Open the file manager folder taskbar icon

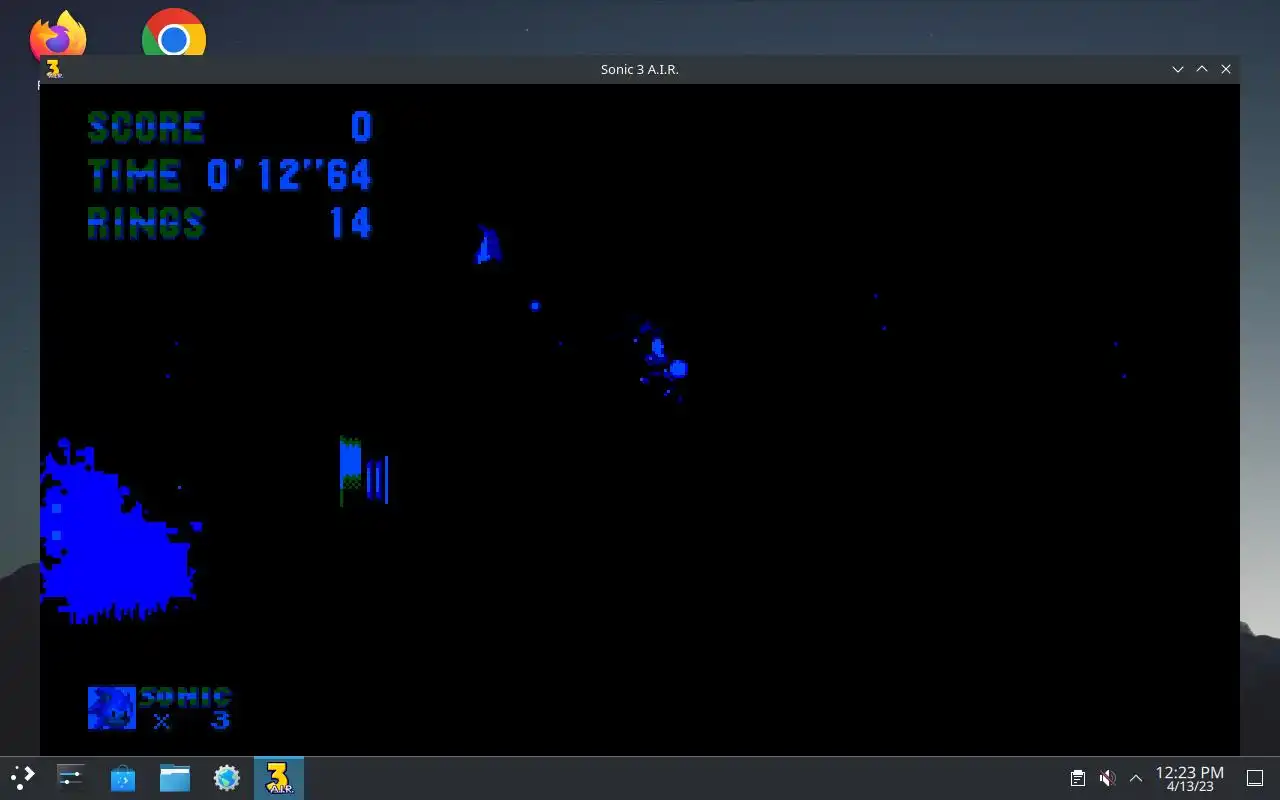pyautogui.click(x=175, y=777)
